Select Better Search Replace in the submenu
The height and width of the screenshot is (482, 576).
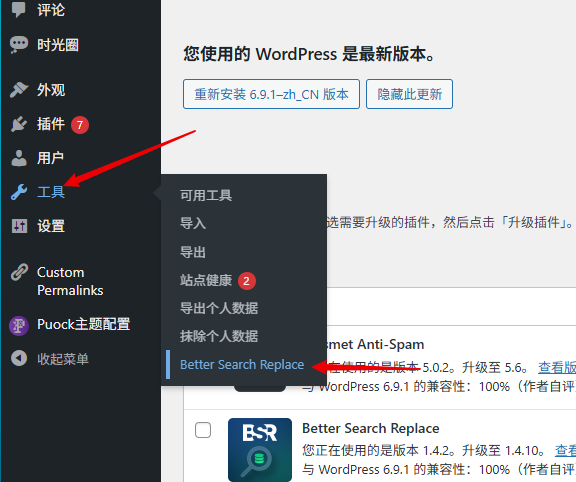242,364
